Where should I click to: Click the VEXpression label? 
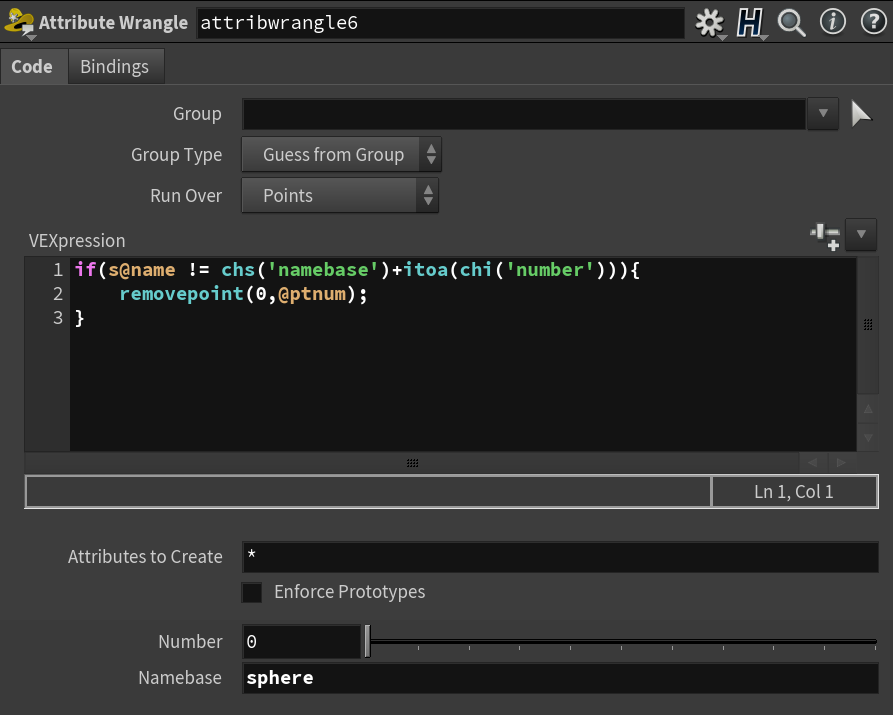coord(77,241)
